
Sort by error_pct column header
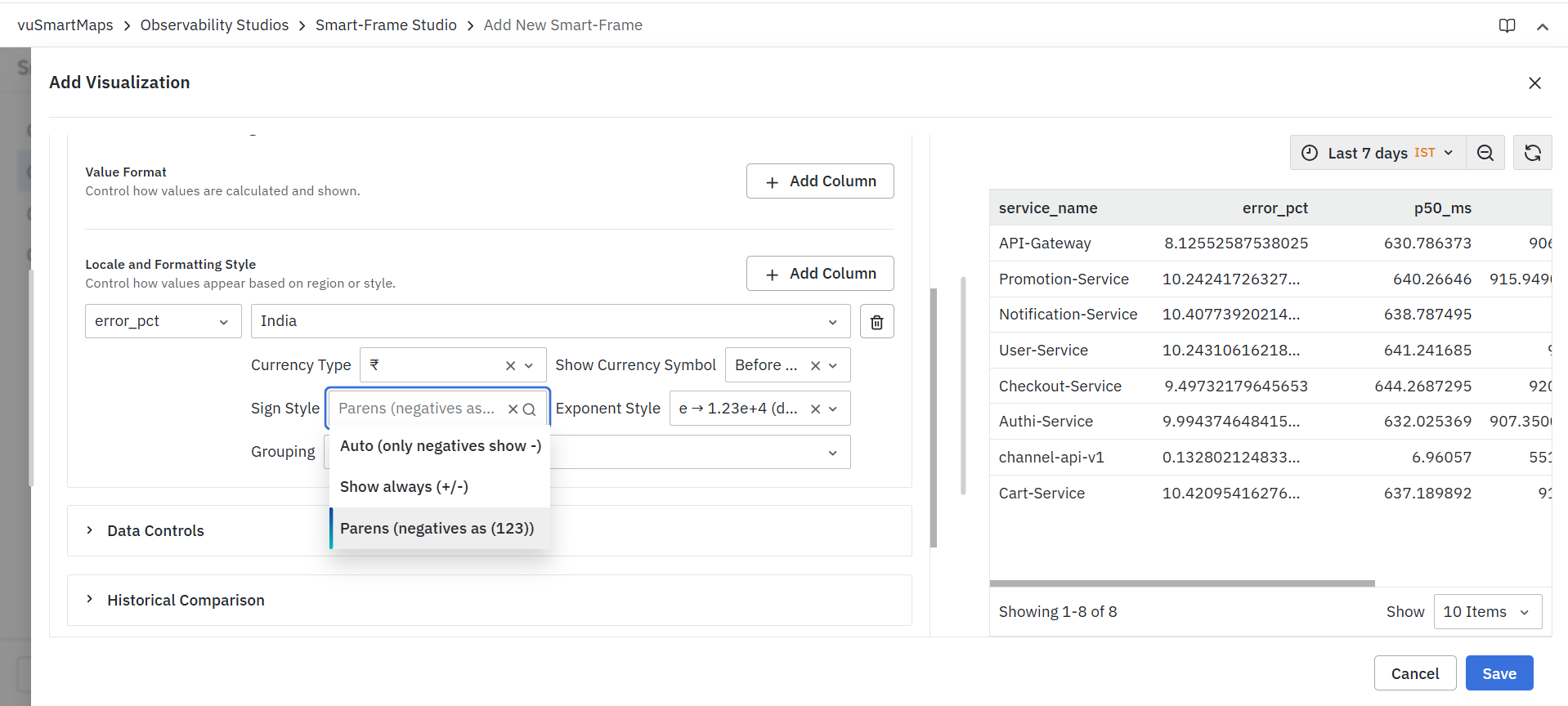[1275, 208]
